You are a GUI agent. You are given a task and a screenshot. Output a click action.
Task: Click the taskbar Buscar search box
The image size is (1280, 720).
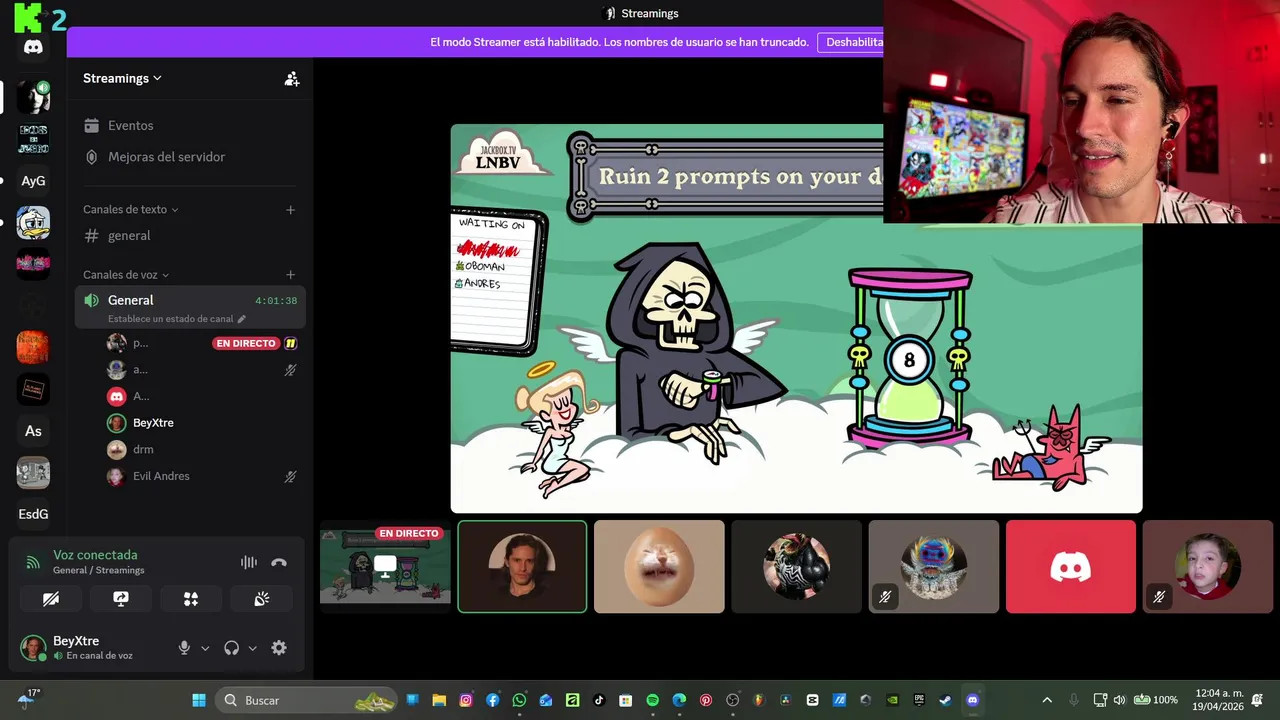306,700
